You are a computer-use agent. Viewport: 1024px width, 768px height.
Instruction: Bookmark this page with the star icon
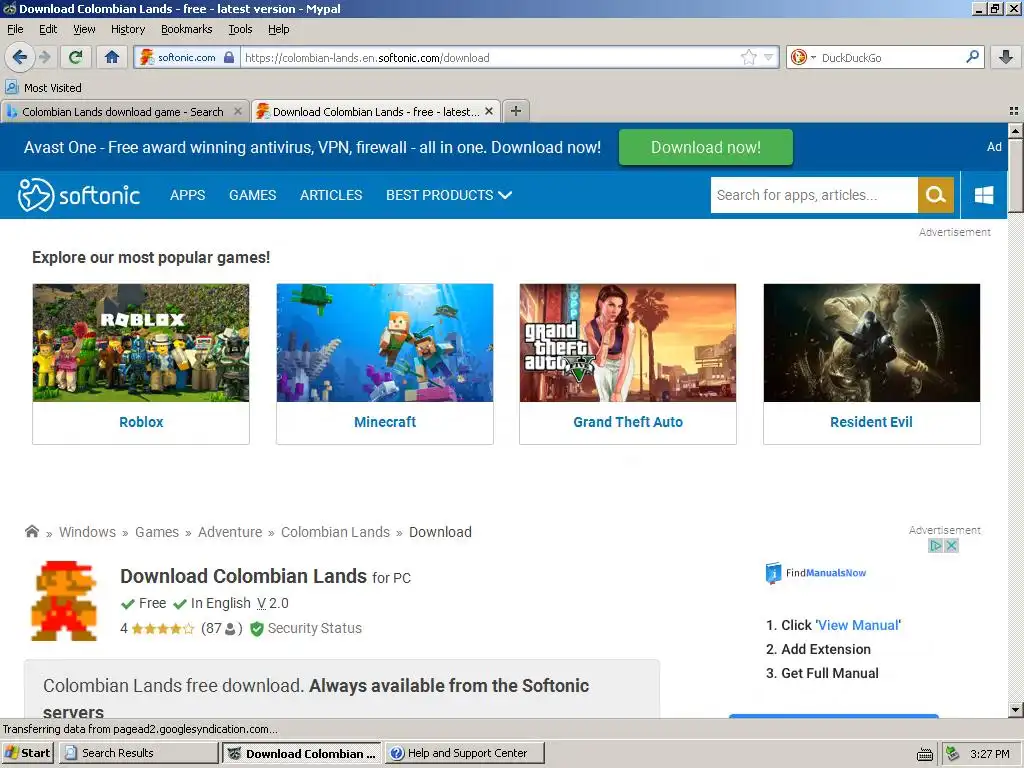click(x=748, y=57)
